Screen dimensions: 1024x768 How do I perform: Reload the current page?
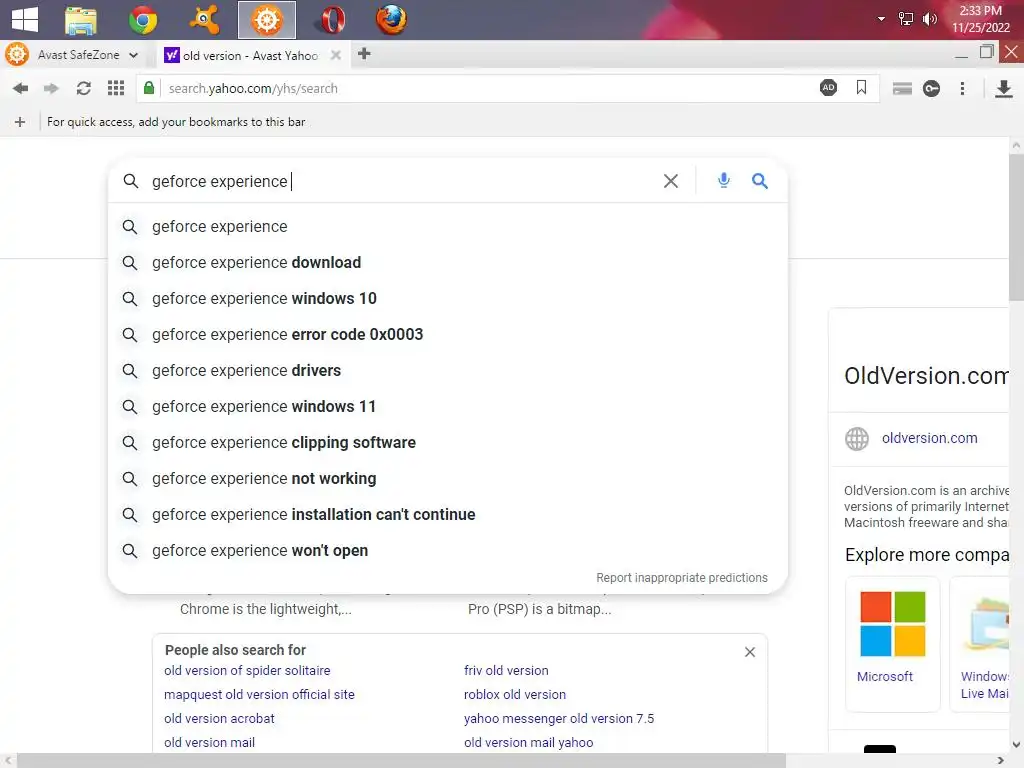[84, 88]
